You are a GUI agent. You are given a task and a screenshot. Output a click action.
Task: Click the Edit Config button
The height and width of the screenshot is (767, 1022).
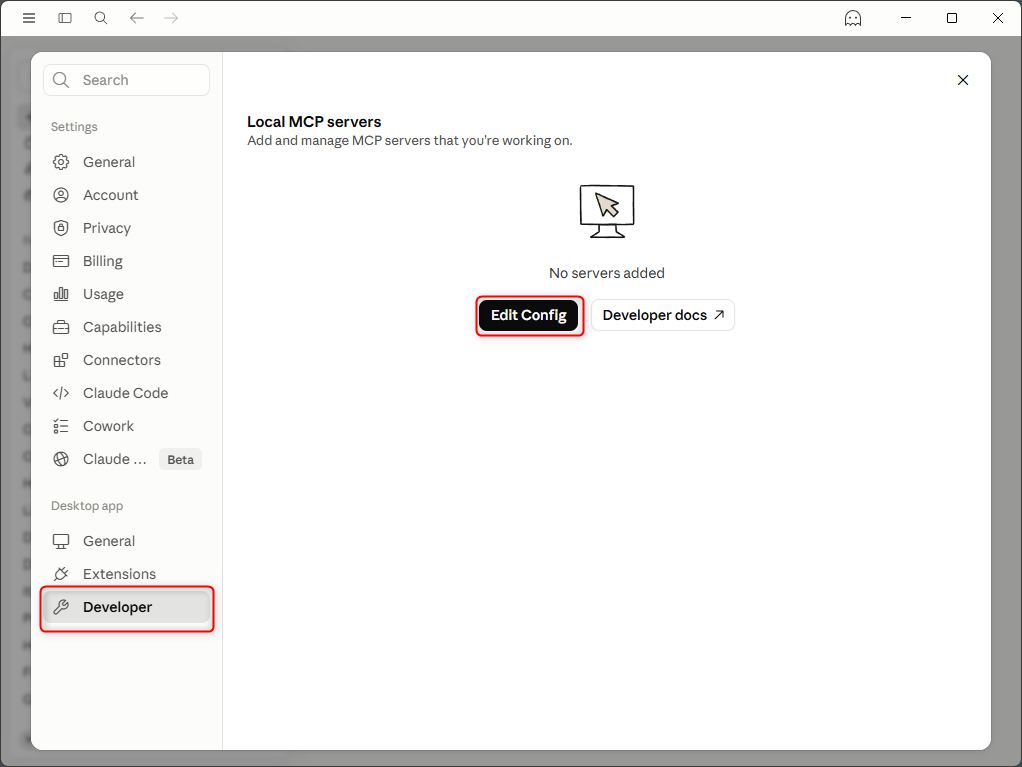coord(529,315)
